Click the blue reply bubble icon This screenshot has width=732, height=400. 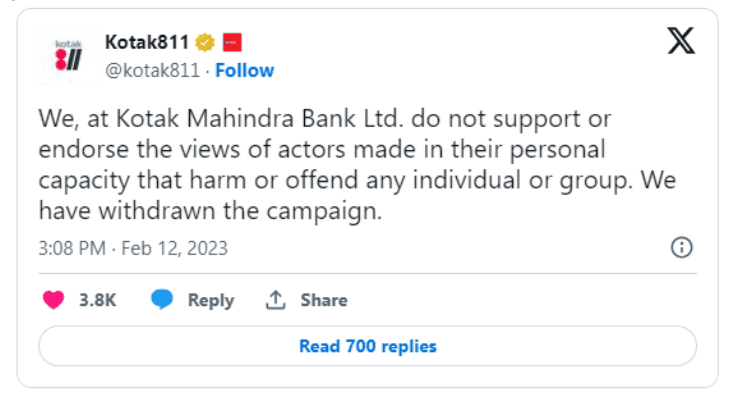point(162,300)
